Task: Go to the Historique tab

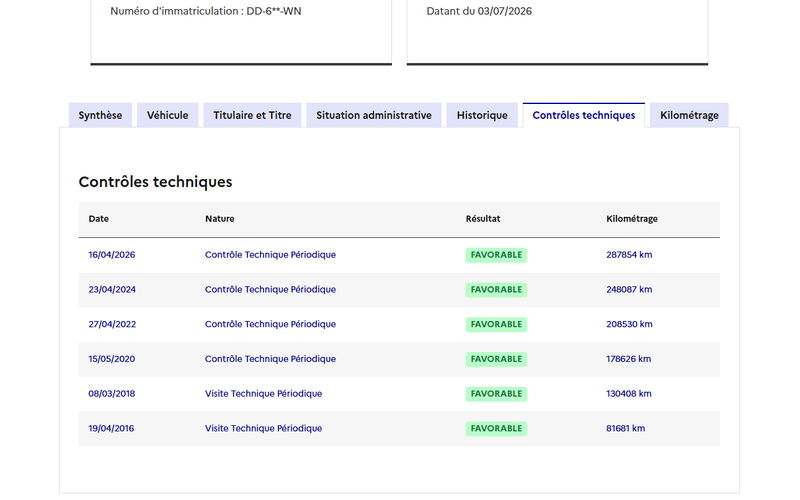Action: (482, 115)
